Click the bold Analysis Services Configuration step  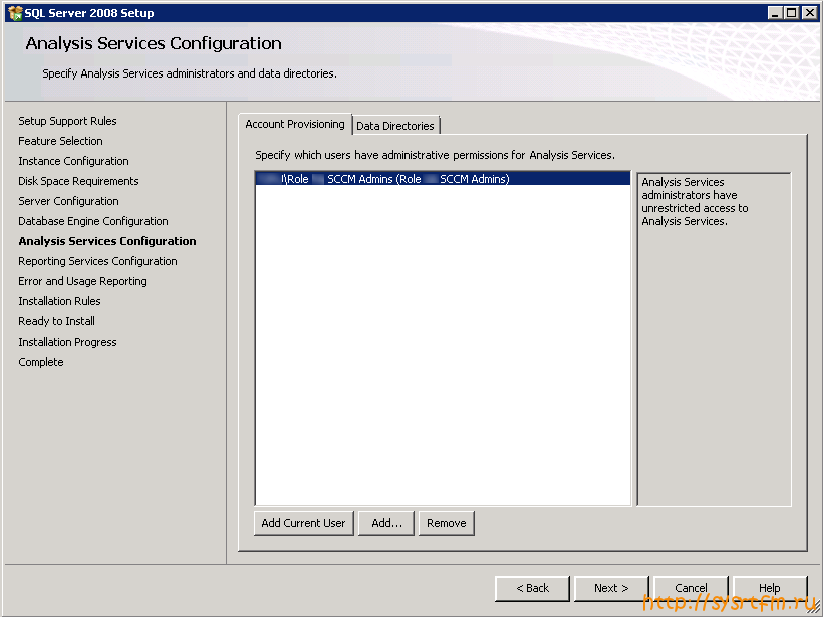pyautogui.click(x=107, y=241)
